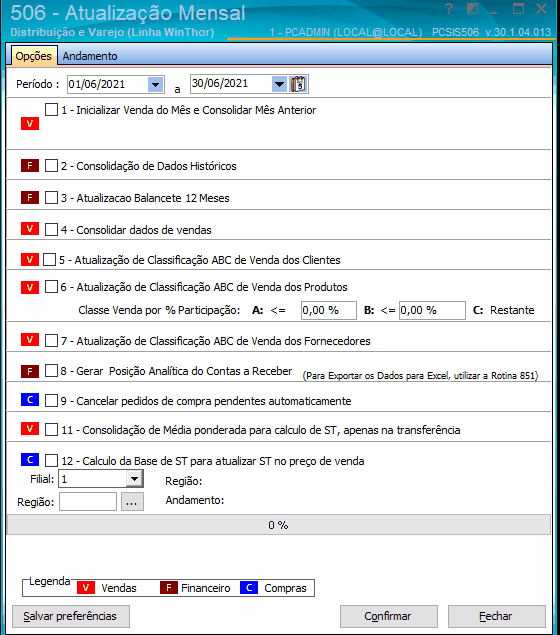
Task: Click the Financeiro legend dark red F swatch
Action: click(x=169, y=588)
